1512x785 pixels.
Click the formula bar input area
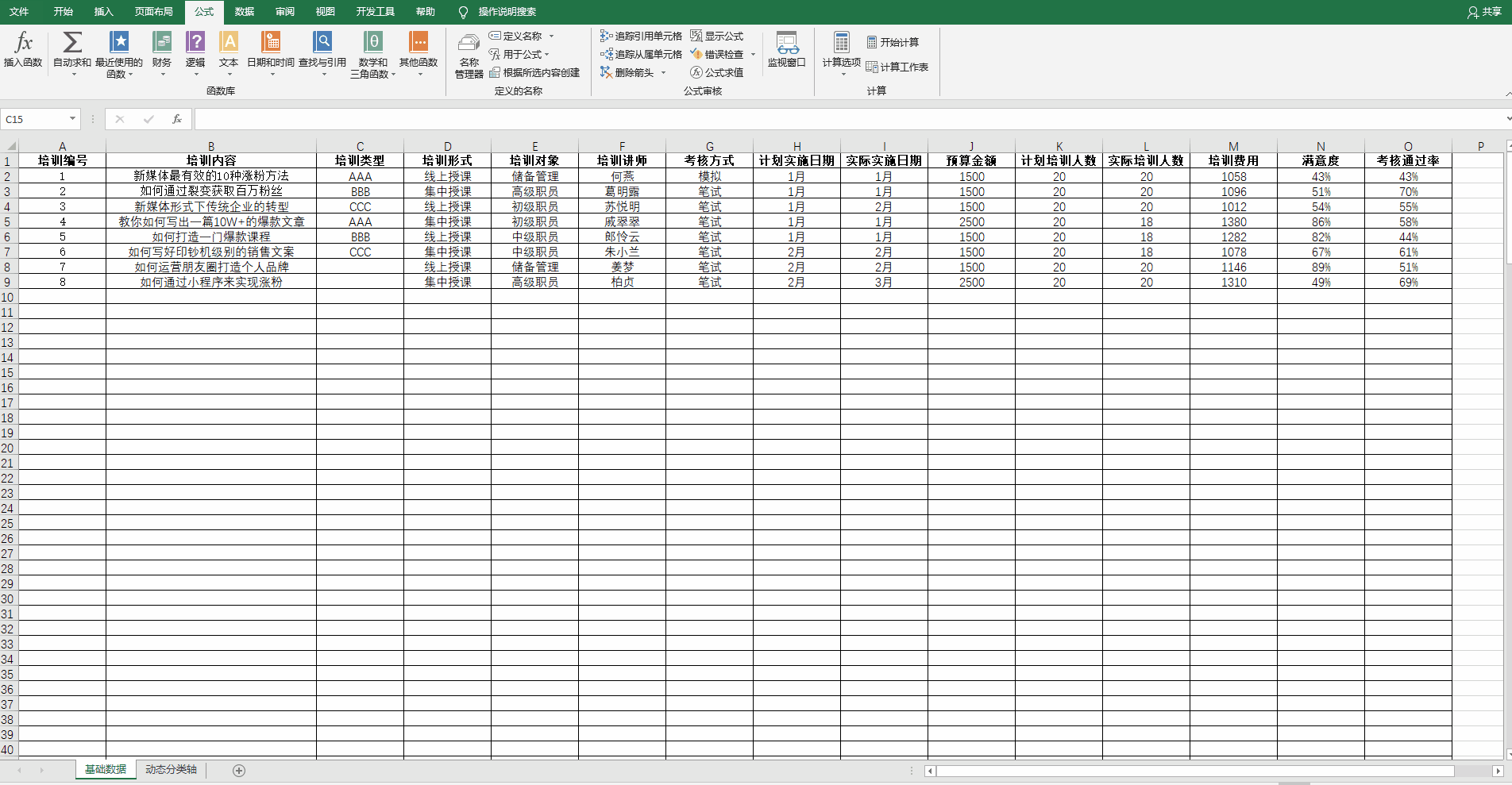tap(848, 119)
